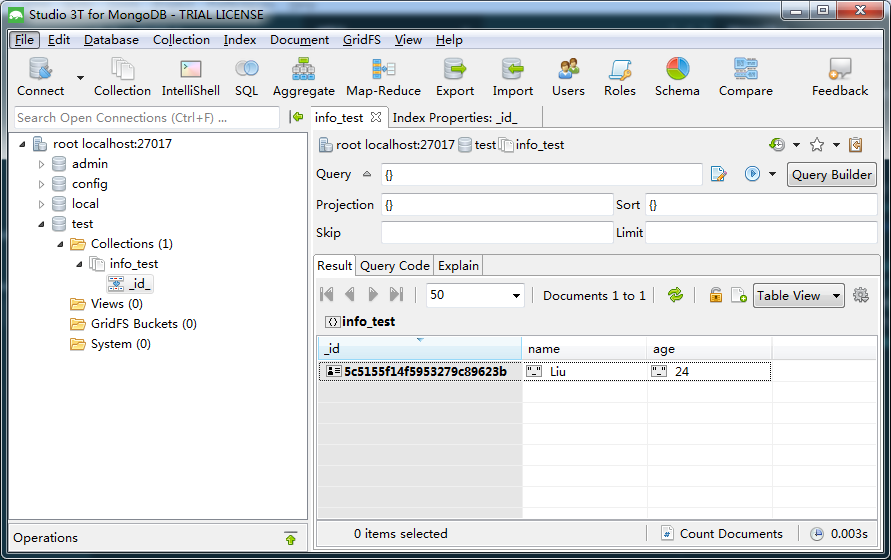Open the Document menu

coord(299,40)
